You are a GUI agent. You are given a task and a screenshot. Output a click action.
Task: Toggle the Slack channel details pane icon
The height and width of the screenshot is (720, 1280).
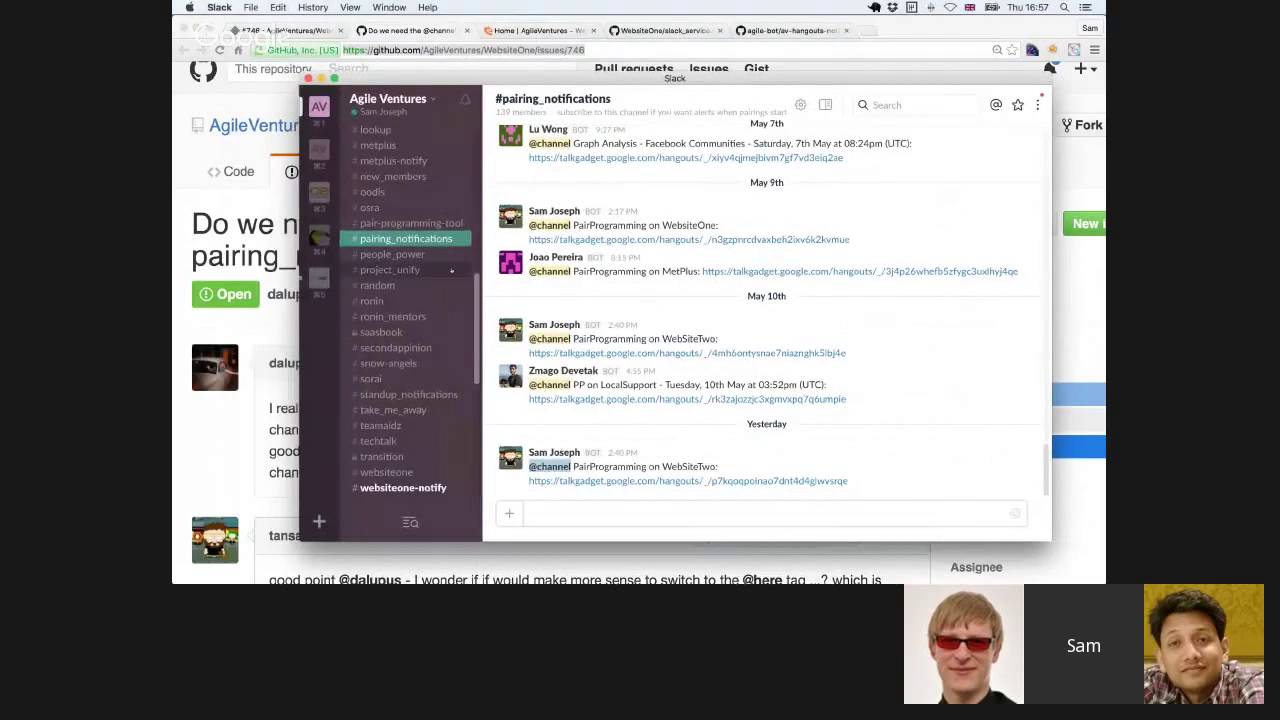pyautogui.click(x=825, y=105)
